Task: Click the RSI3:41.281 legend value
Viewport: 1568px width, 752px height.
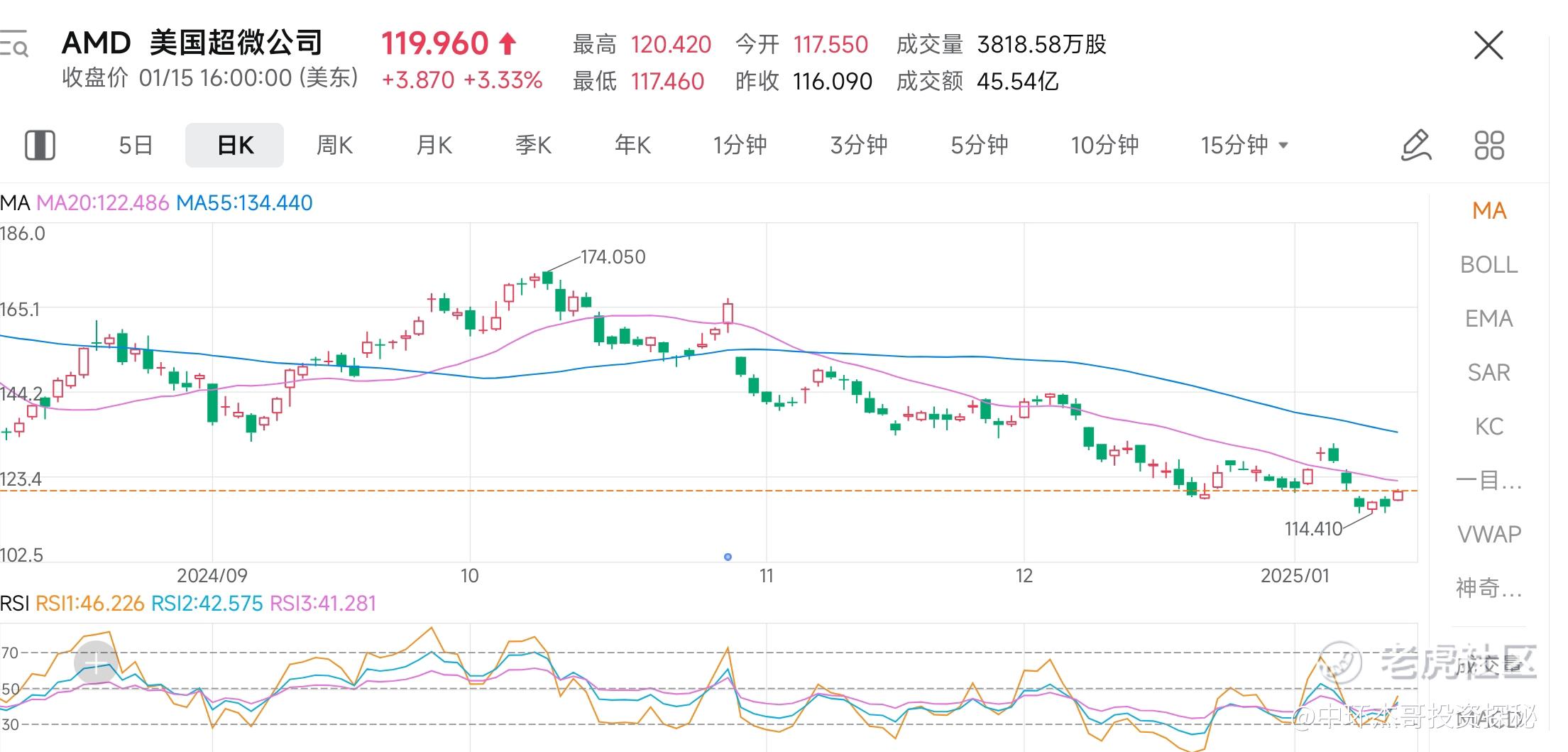Action: [323, 604]
